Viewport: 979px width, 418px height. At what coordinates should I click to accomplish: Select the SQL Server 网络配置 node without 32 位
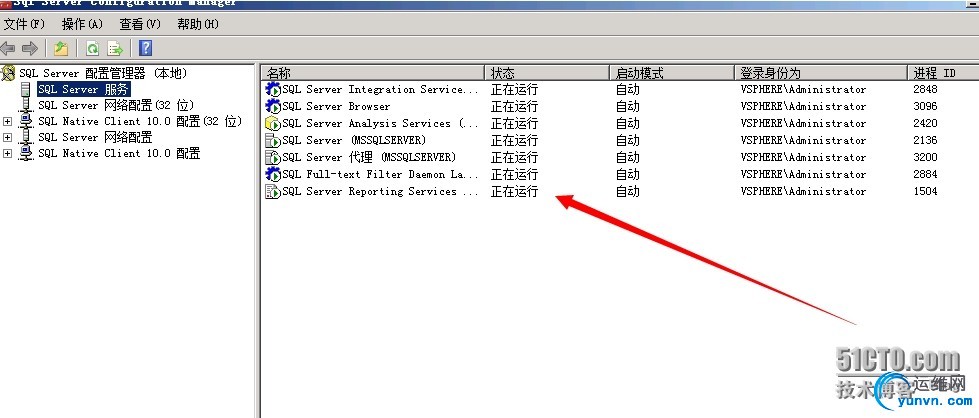pyautogui.click(x=95, y=137)
